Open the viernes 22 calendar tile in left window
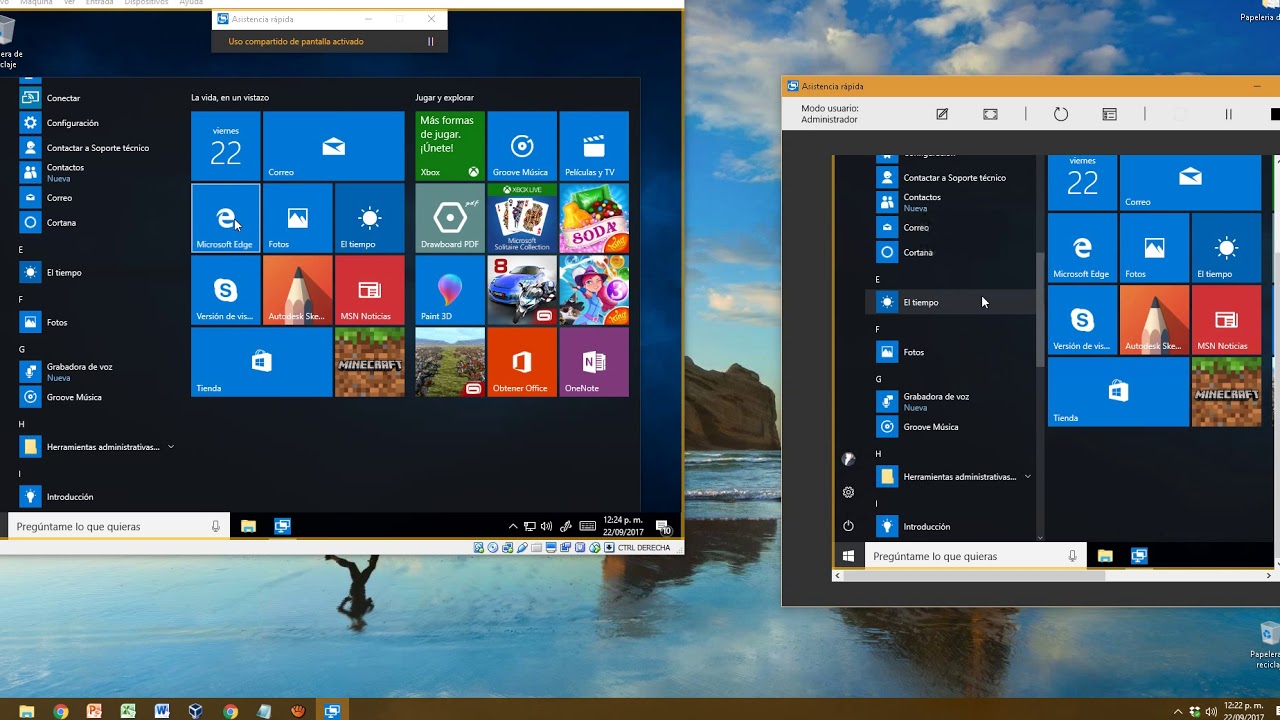Screen dimensions: 1280x720 (x=225, y=146)
